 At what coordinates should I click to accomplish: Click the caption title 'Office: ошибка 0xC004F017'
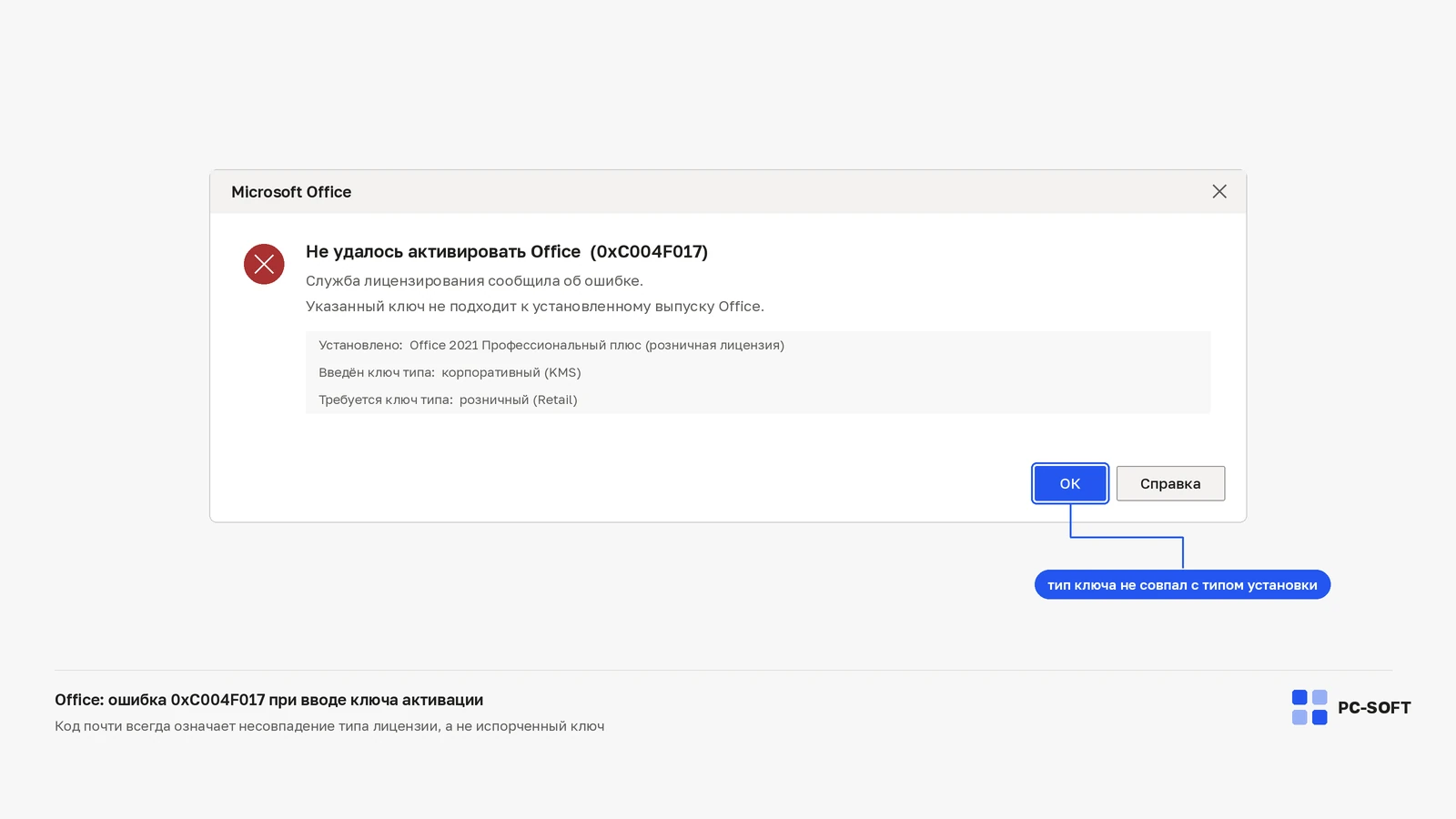268,700
